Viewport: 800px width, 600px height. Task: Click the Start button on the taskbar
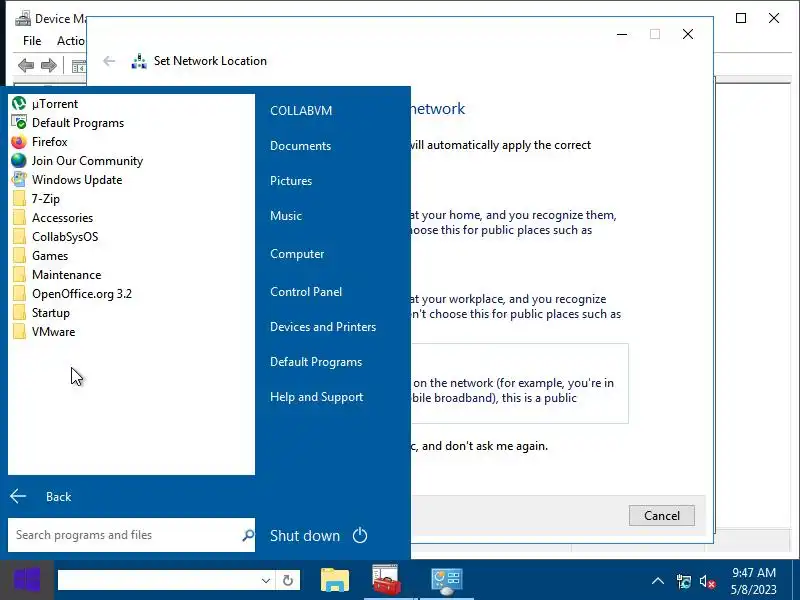click(x=27, y=580)
